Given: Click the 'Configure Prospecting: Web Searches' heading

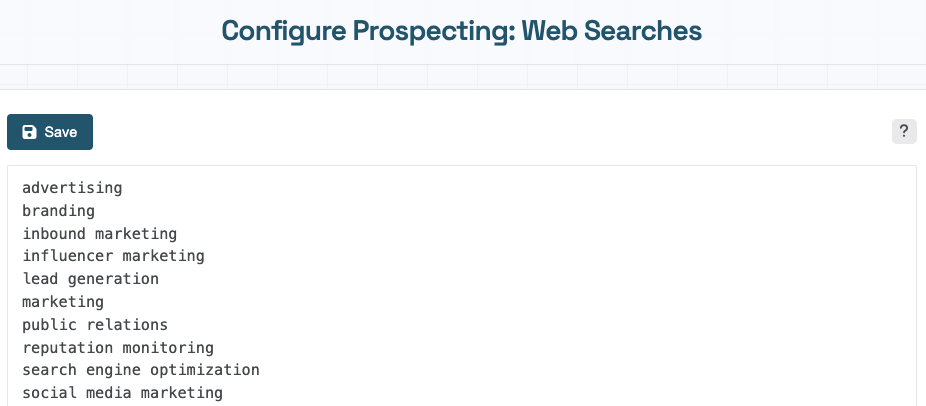Looking at the screenshot, I should point(462,31).
